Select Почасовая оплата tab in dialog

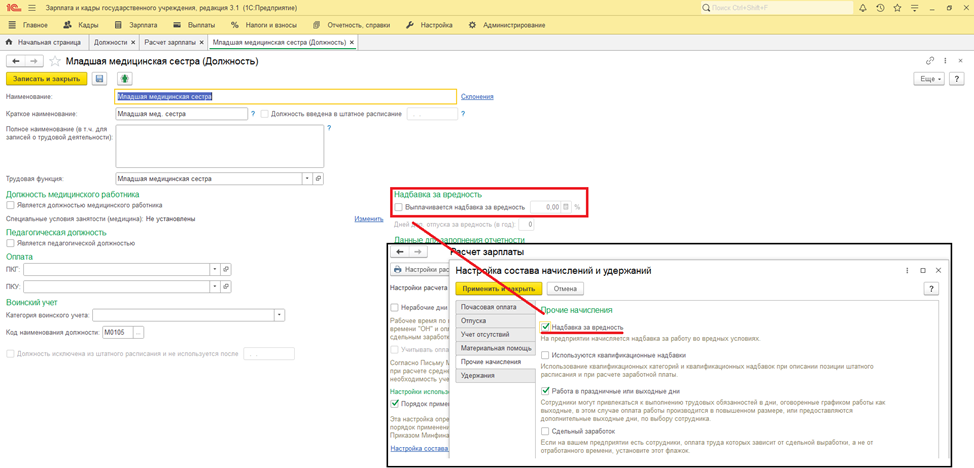[x=495, y=307]
